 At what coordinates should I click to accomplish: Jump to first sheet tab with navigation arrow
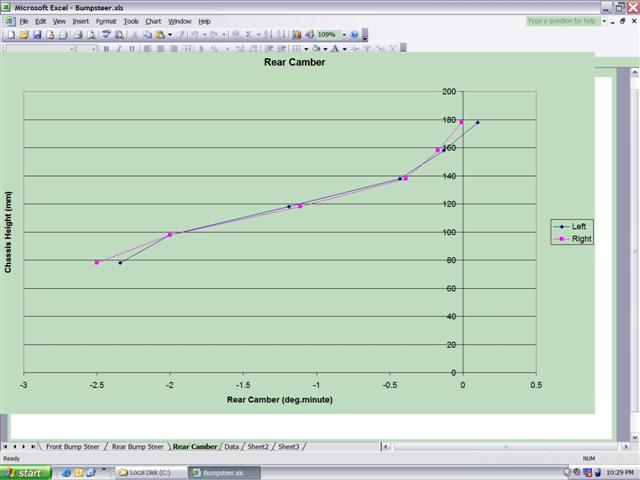click(5, 447)
